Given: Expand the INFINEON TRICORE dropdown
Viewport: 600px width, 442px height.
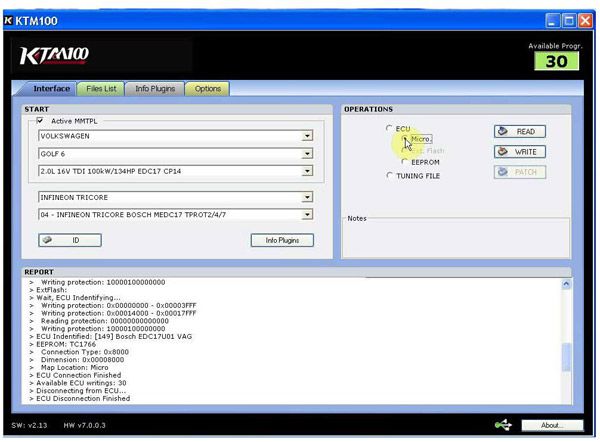Looking at the screenshot, I should click(307, 197).
